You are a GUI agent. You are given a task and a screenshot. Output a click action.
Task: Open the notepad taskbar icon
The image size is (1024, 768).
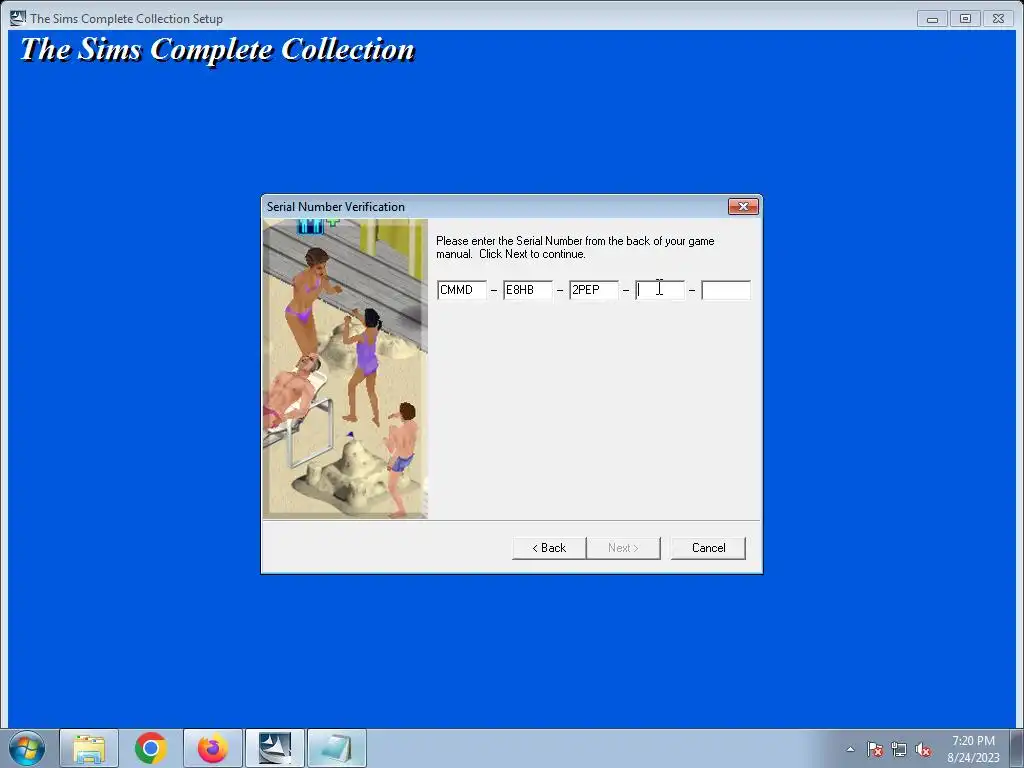[x=337, y=748]
